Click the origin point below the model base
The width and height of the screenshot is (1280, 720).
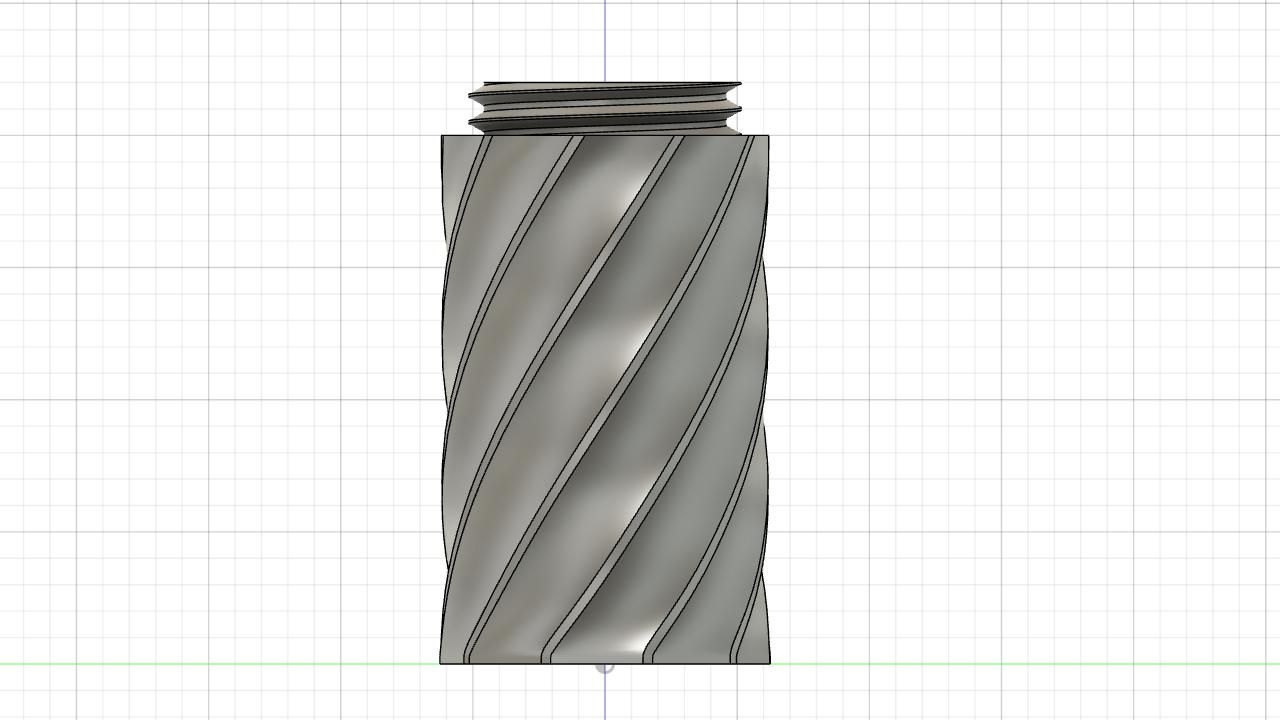[604, 667]
